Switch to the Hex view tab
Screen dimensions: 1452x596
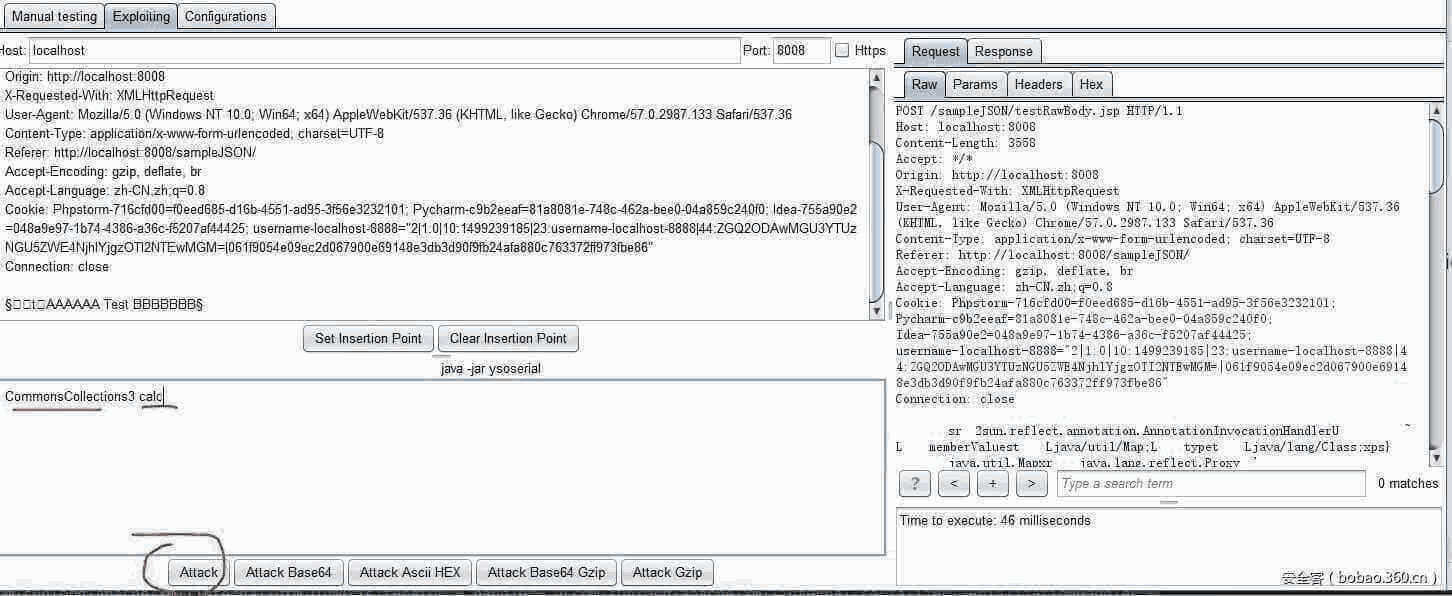pos(1091,84)
